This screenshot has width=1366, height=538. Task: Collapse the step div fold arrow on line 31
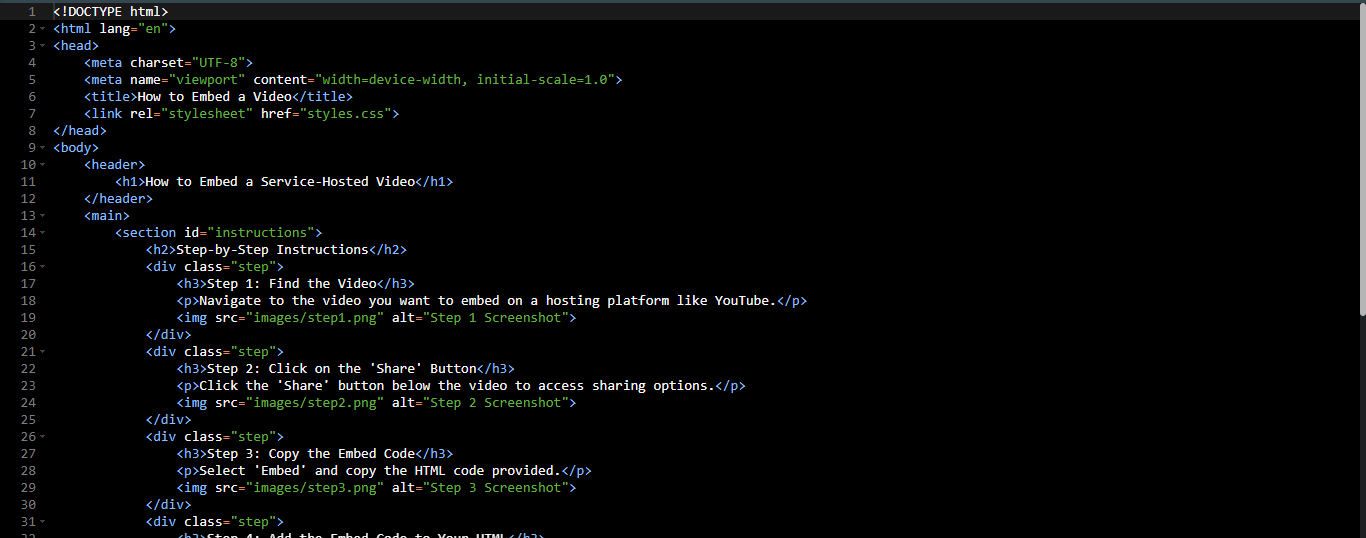(42, 522)
